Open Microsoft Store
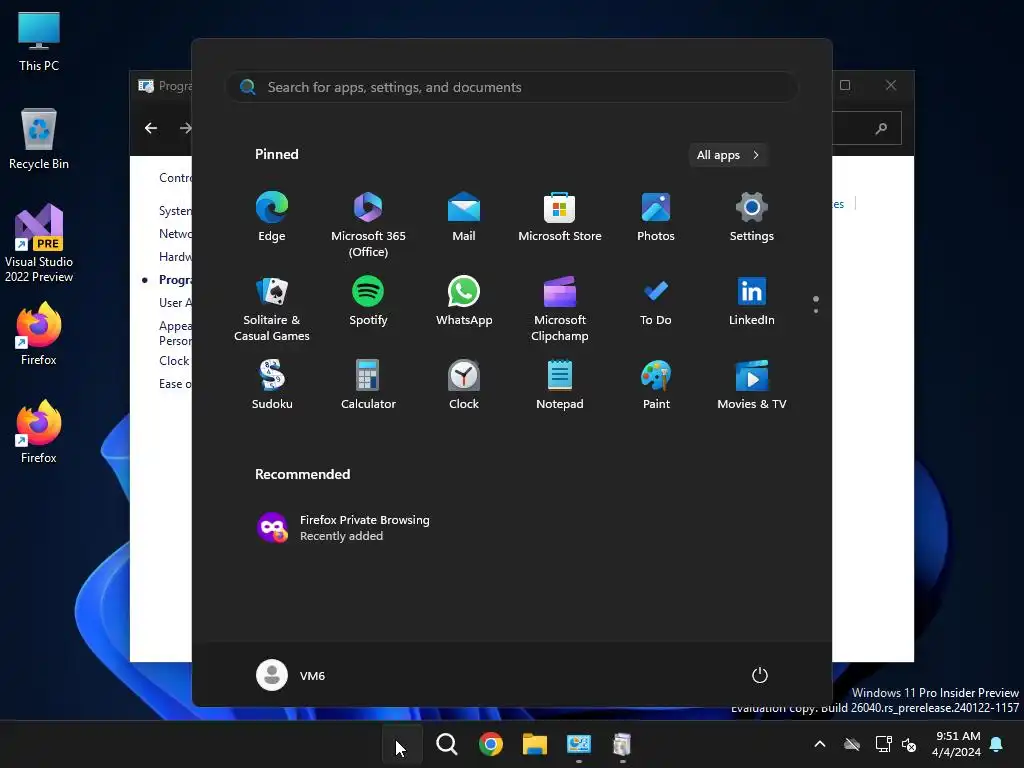The image size is (1024, 768). pos(560,217)
